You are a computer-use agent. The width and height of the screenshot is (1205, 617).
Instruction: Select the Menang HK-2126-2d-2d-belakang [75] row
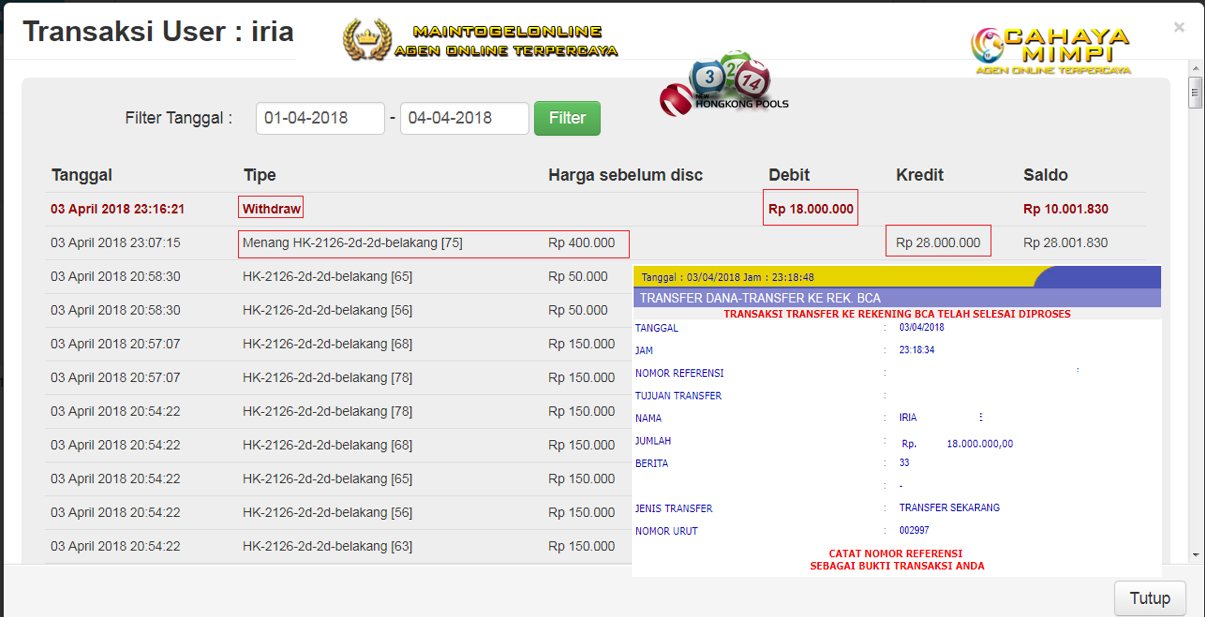[x=352, y=243]
